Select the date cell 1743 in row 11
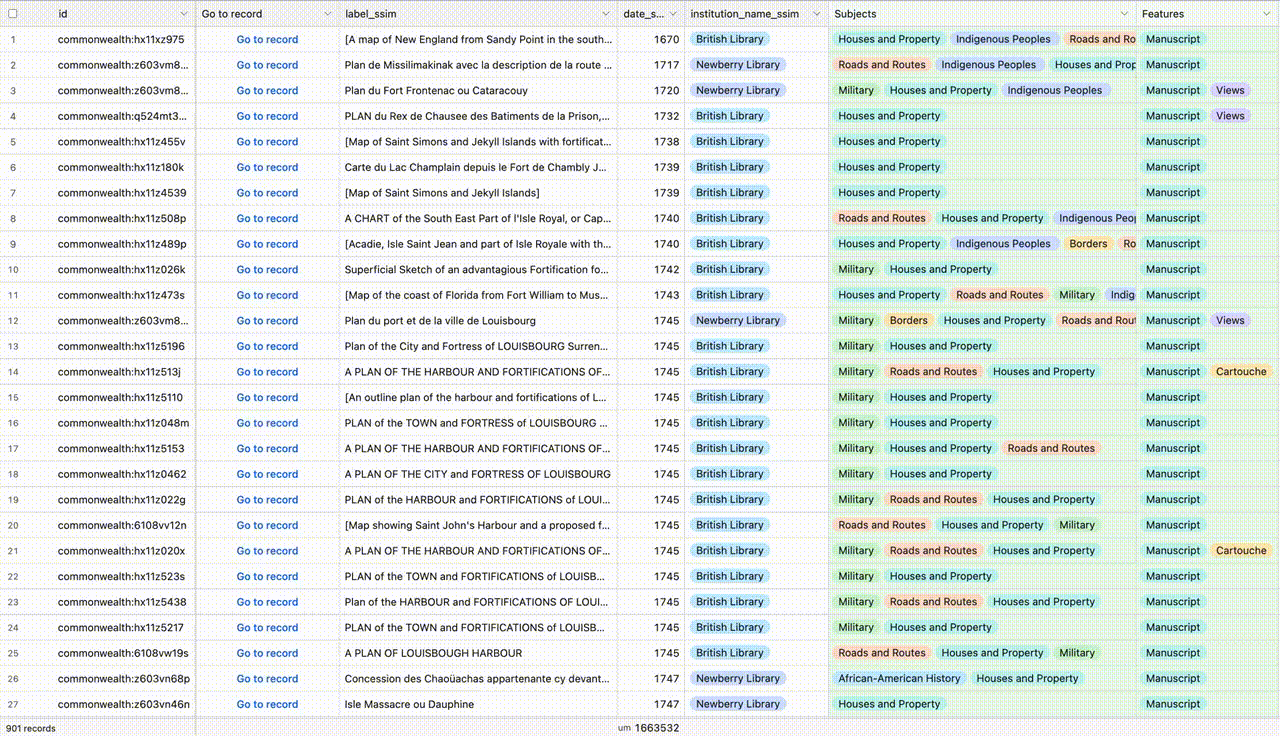 click(666, 295)
